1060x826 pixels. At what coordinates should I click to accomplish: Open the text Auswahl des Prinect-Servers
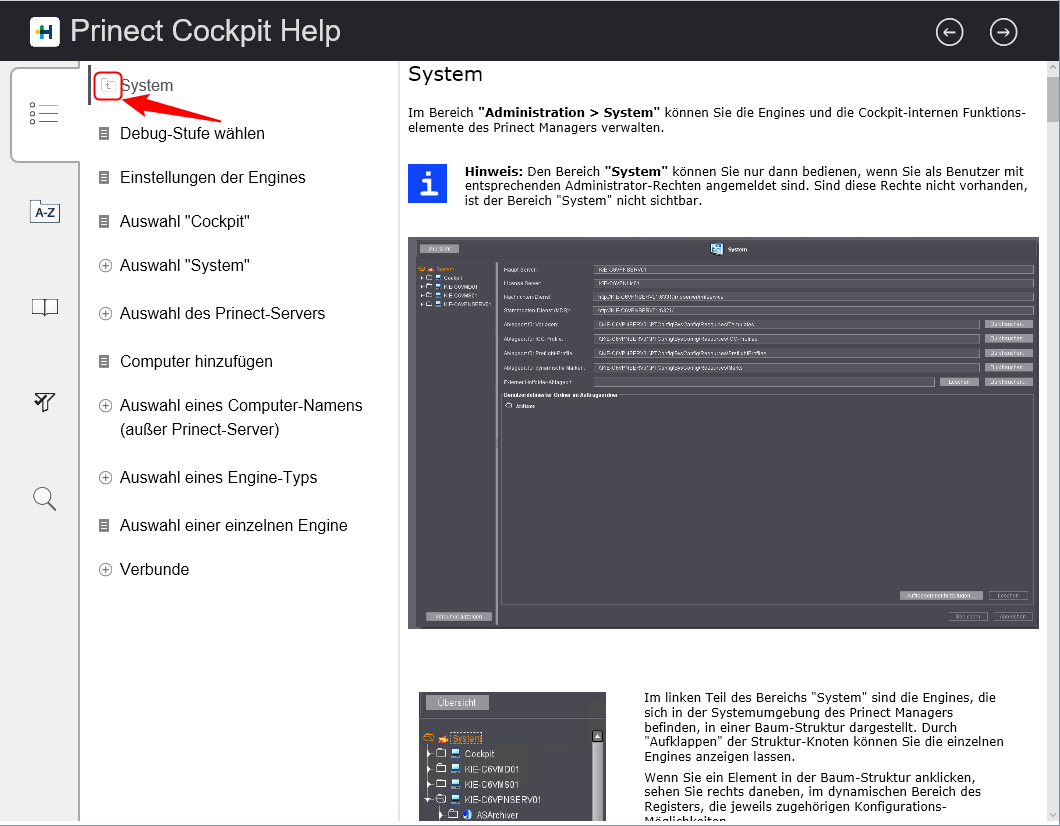222,314
